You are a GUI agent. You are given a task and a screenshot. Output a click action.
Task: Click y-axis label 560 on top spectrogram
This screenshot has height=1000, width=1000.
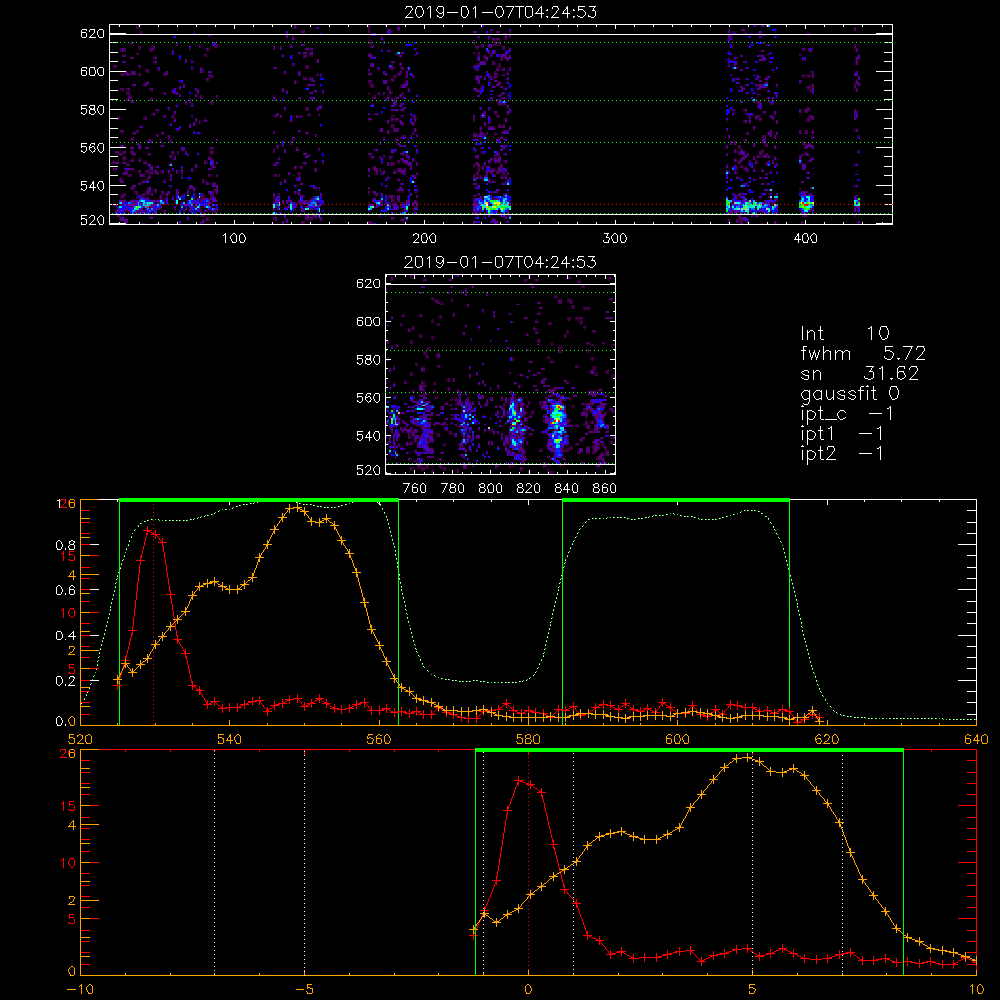tap(92, 147)
